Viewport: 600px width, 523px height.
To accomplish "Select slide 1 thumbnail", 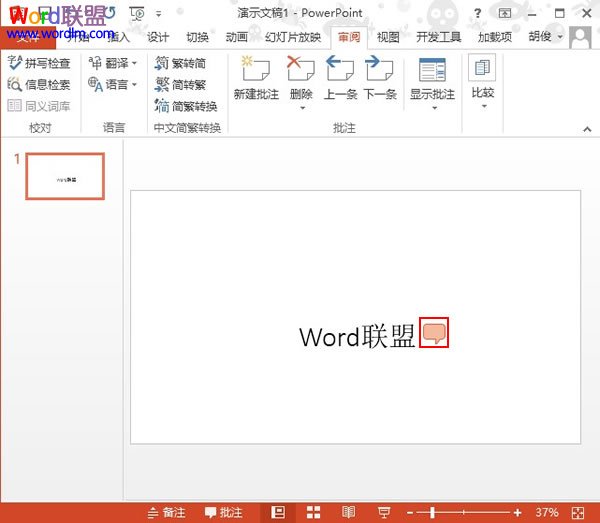I will pyautogui.click(x=65, y=176).
